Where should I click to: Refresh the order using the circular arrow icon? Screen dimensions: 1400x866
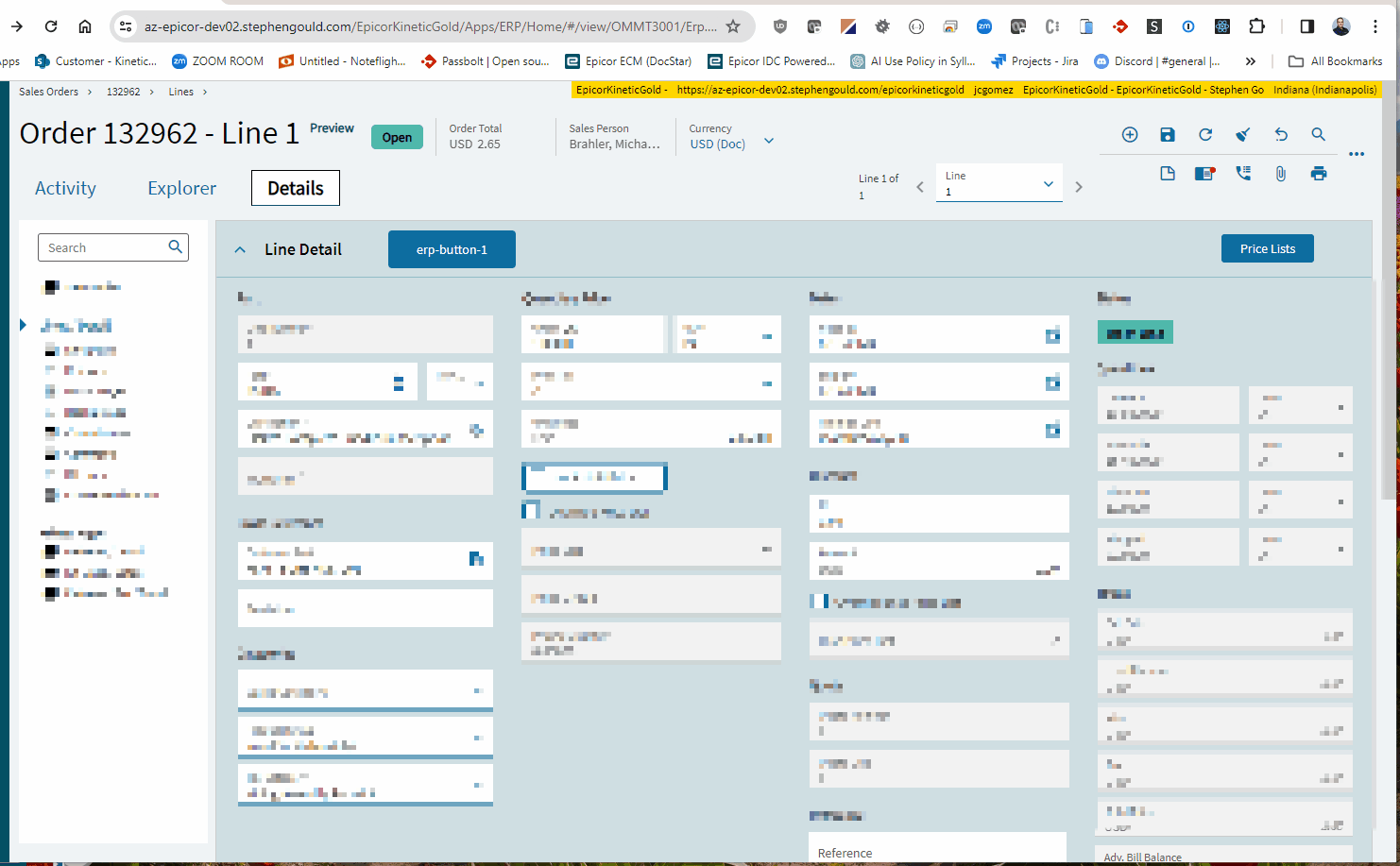click(x=1205, y=135)
